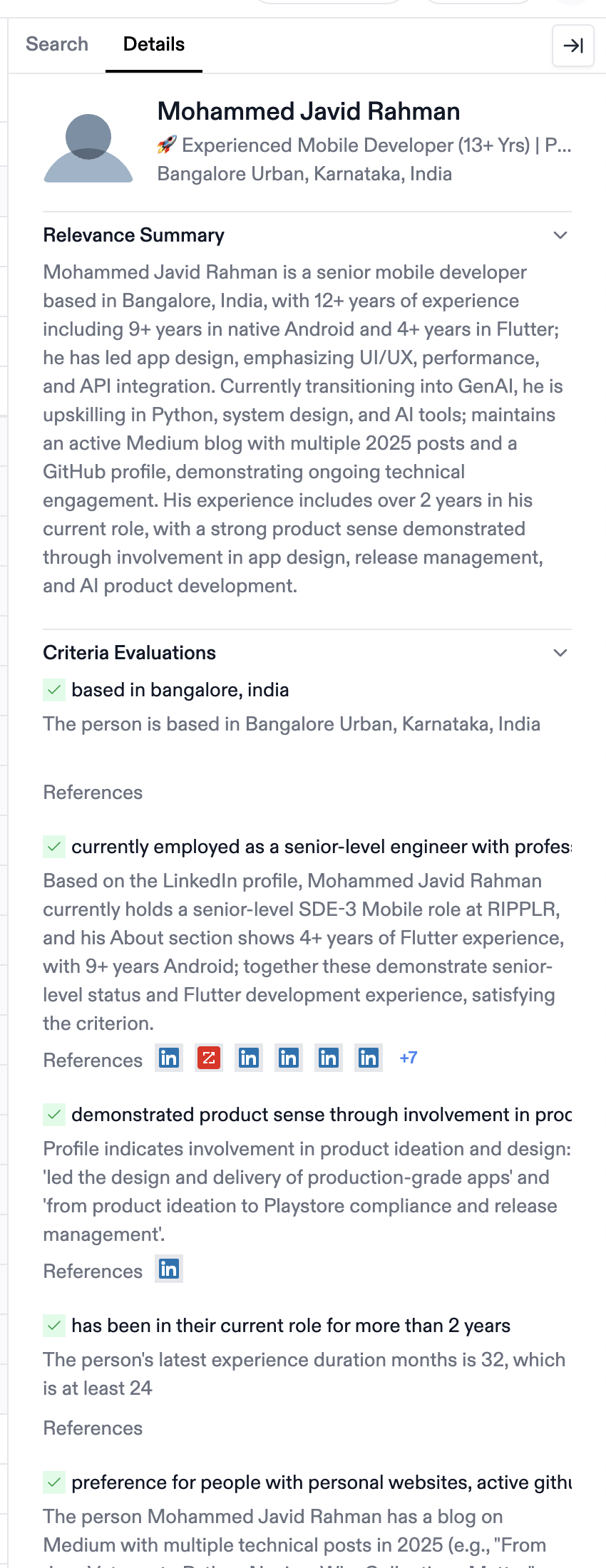
Task: Click the last LinkedIn icon before +7
Action: click(369, 1058)
